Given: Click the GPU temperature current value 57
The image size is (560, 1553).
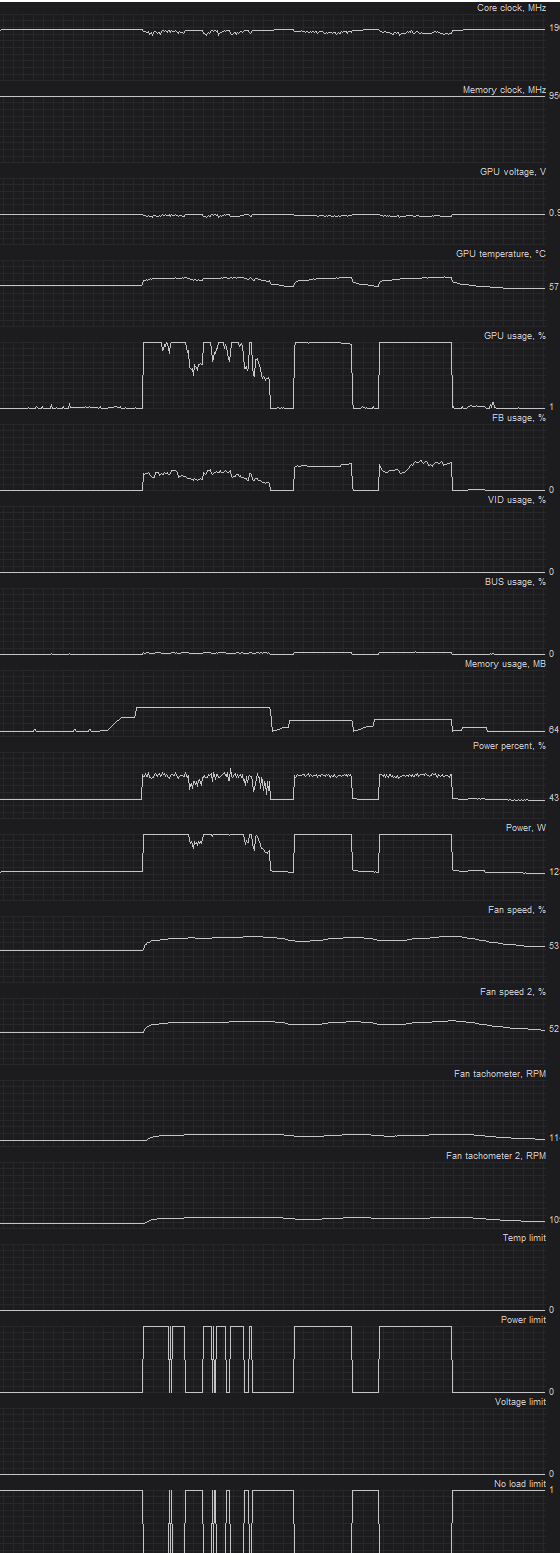Looking at the screenshot, I should [554, 288].
